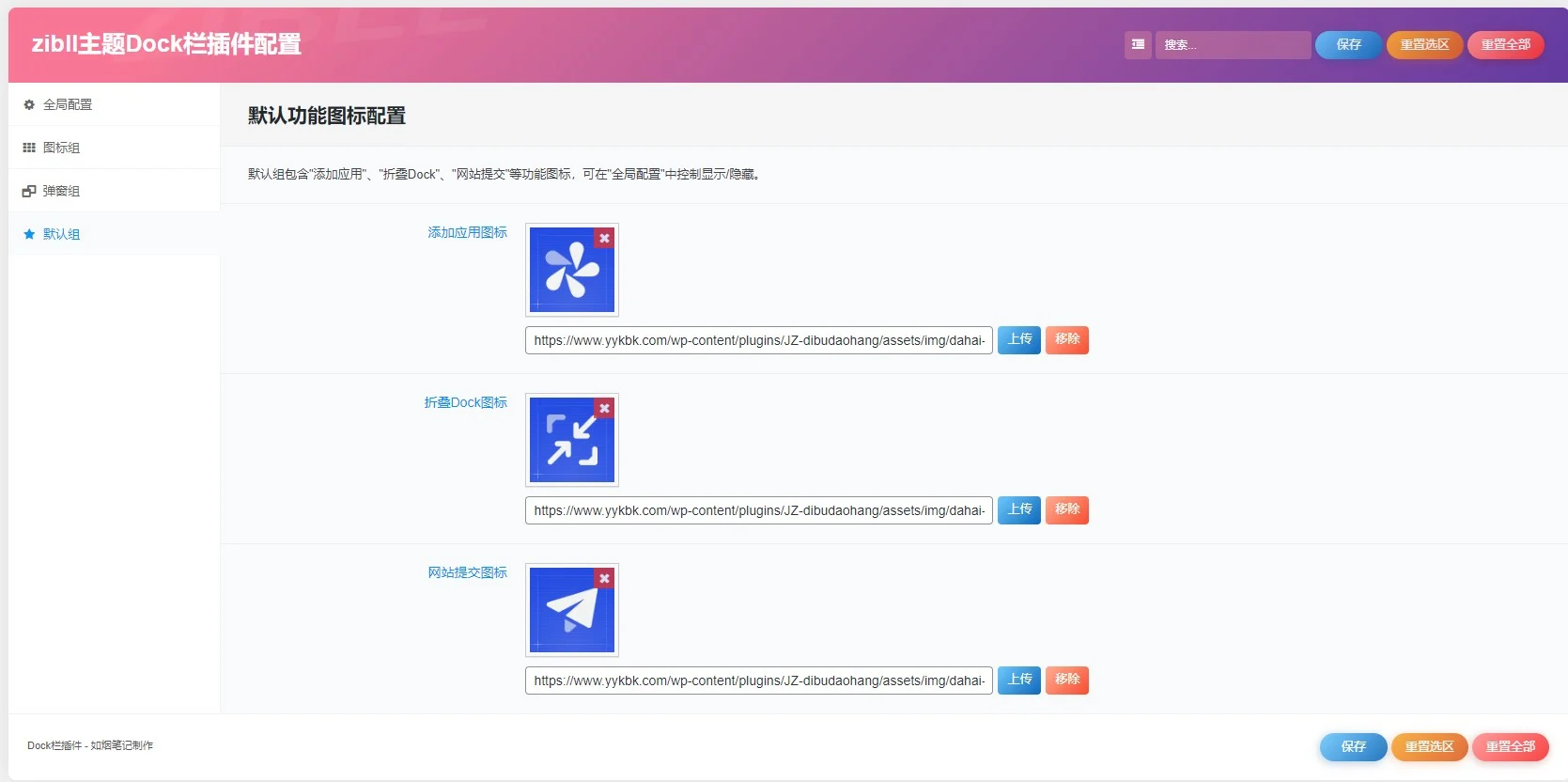
Task: Open the 图标组 section
Action: point(114,148)
